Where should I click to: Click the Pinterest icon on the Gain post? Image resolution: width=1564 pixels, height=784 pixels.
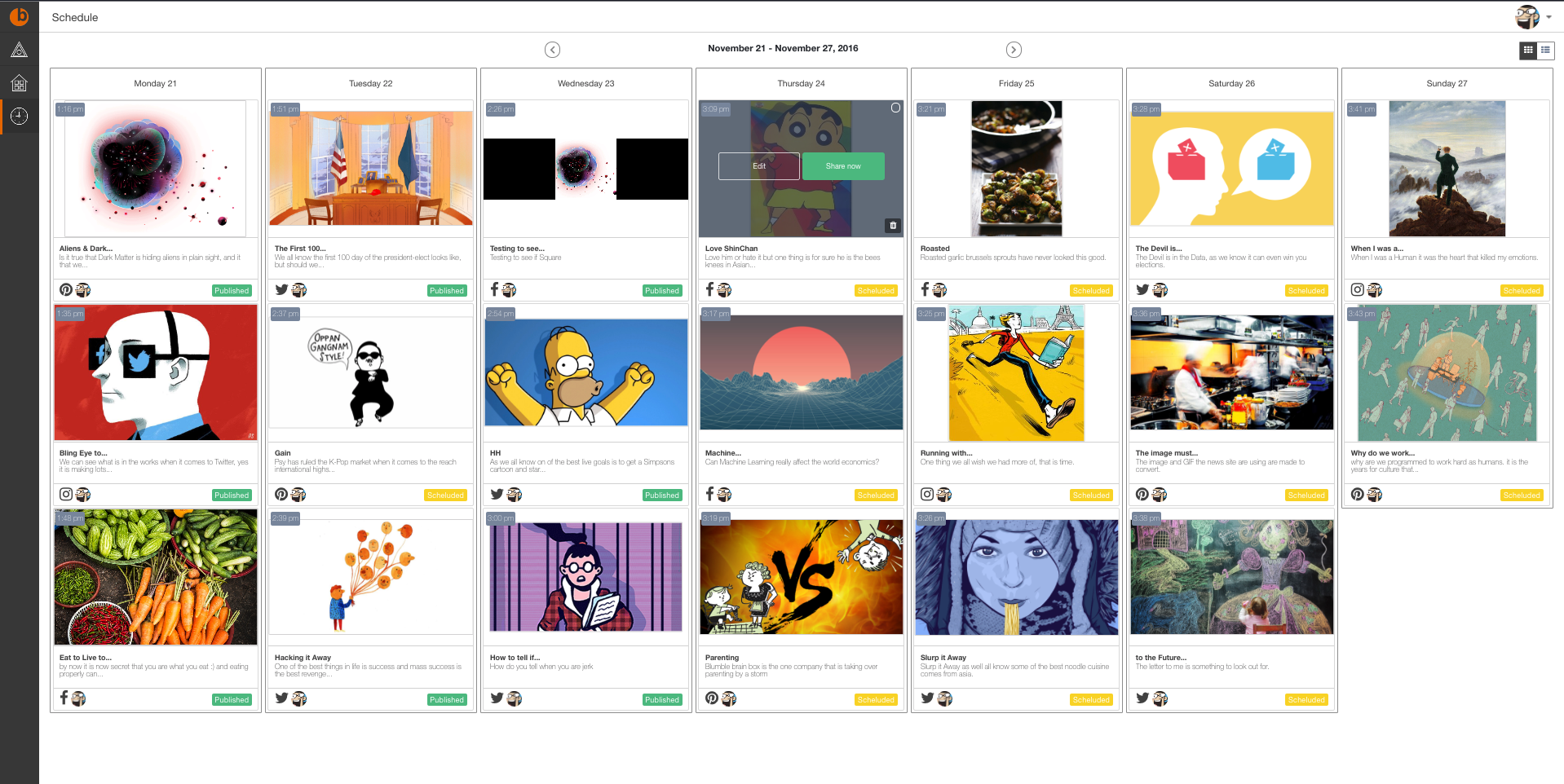[281, 494]
